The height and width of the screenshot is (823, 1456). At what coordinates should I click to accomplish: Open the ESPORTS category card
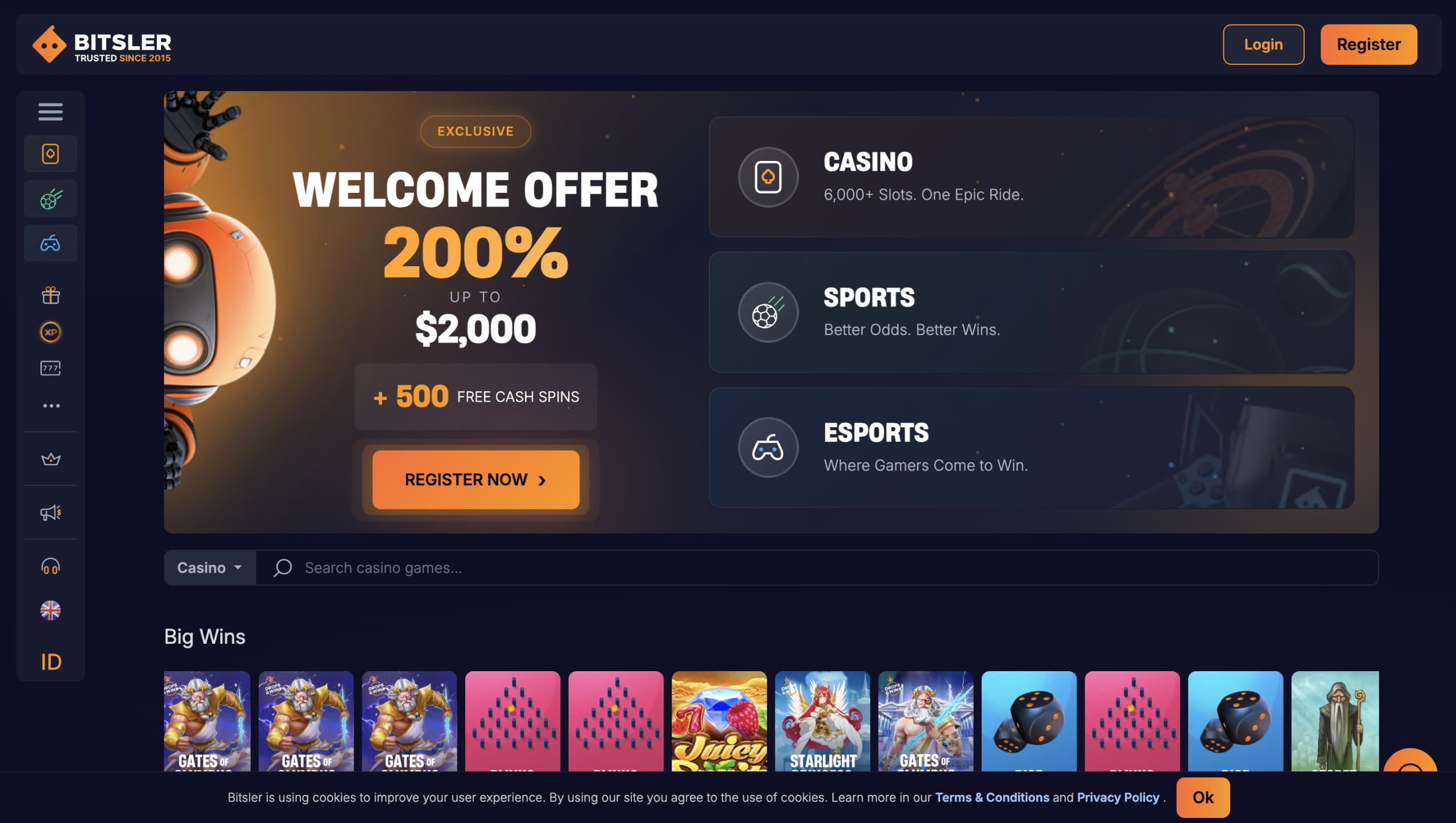pyautogui.click(x=1031, y=448)
